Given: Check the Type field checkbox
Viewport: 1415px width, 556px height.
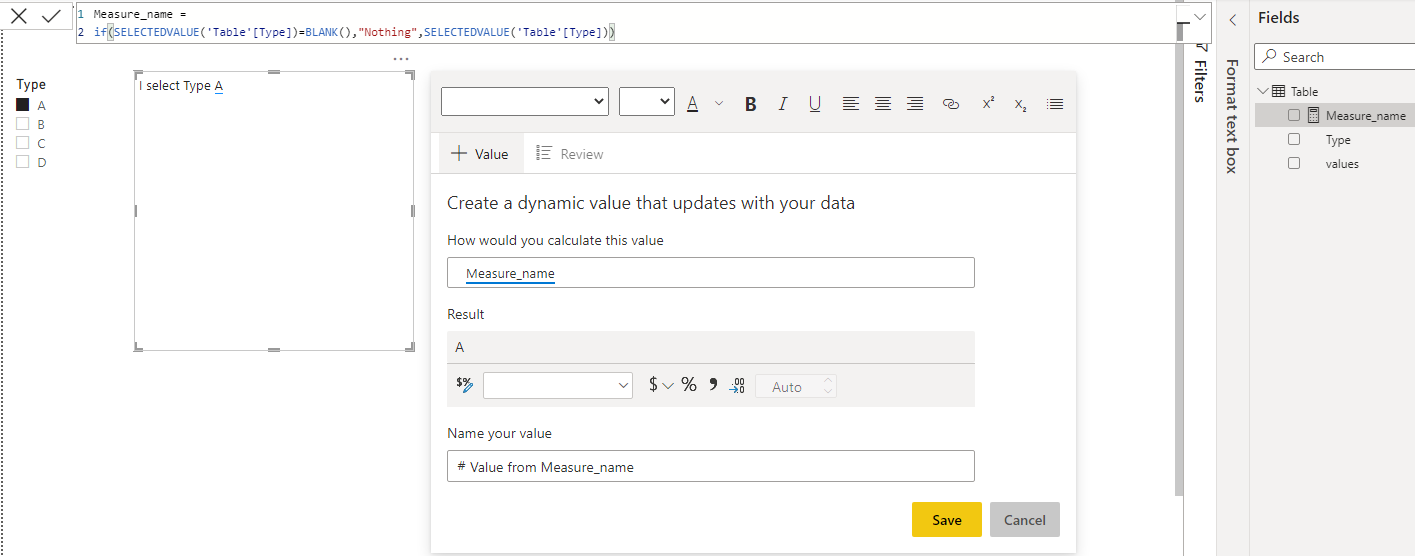Looking at the screenshot, I should click(x=1294, y=139).
